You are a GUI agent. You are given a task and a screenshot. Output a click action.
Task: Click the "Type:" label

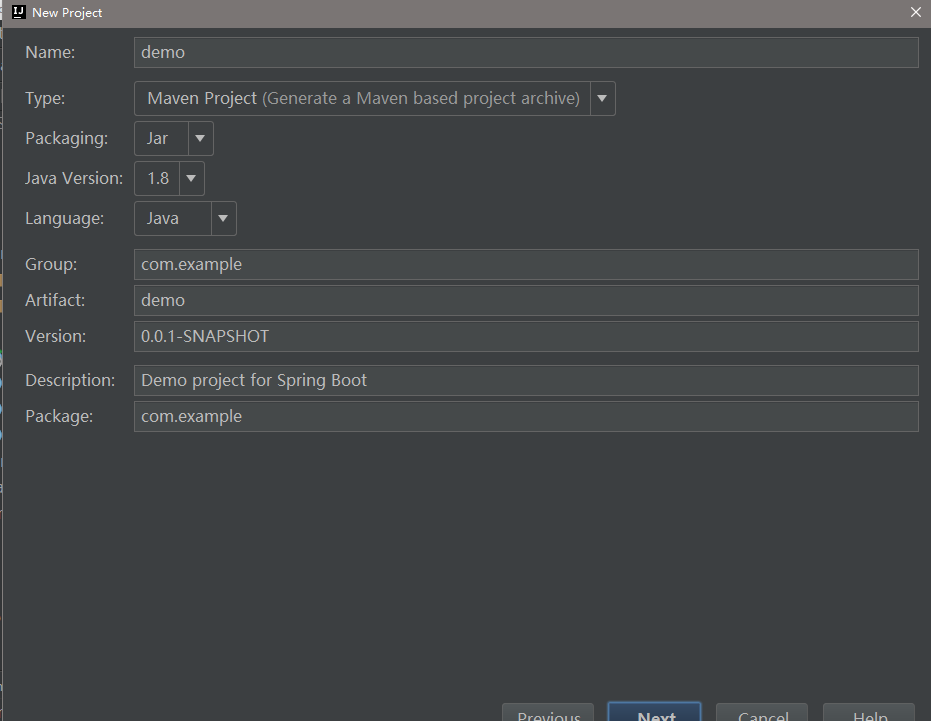coord(45,99)
